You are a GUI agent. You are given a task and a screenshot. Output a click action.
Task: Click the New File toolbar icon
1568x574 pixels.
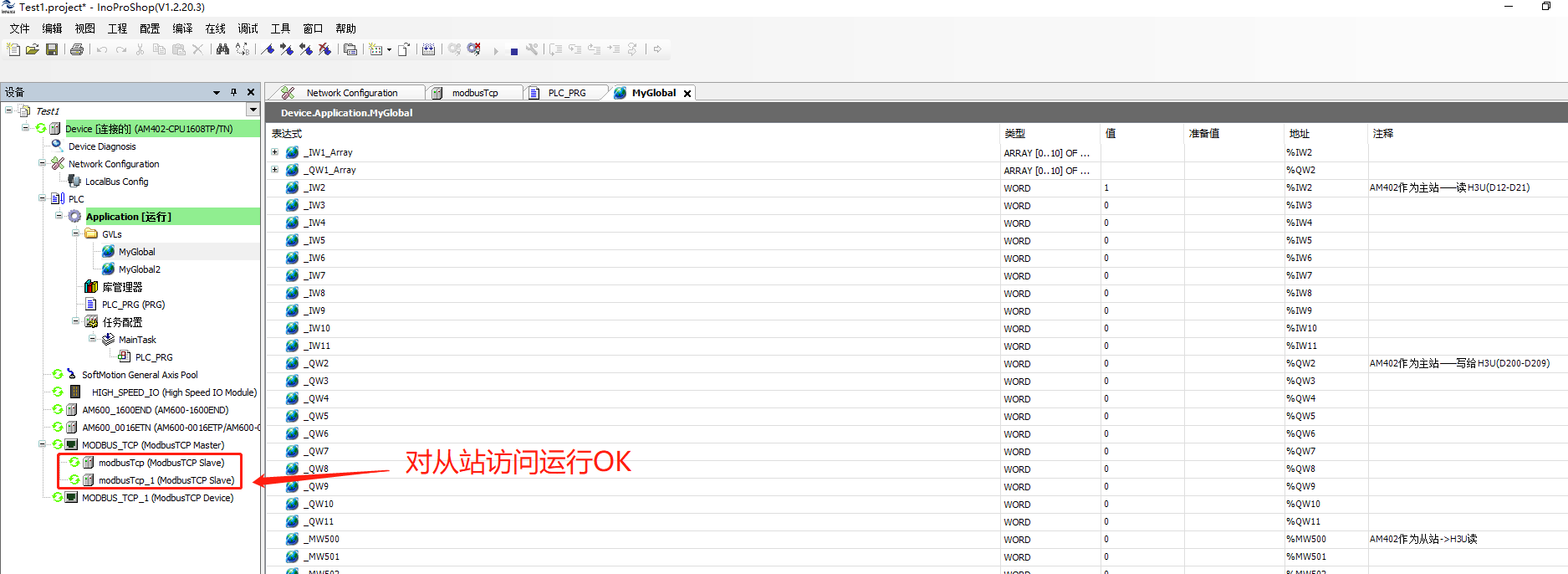(x=13, y=49)
